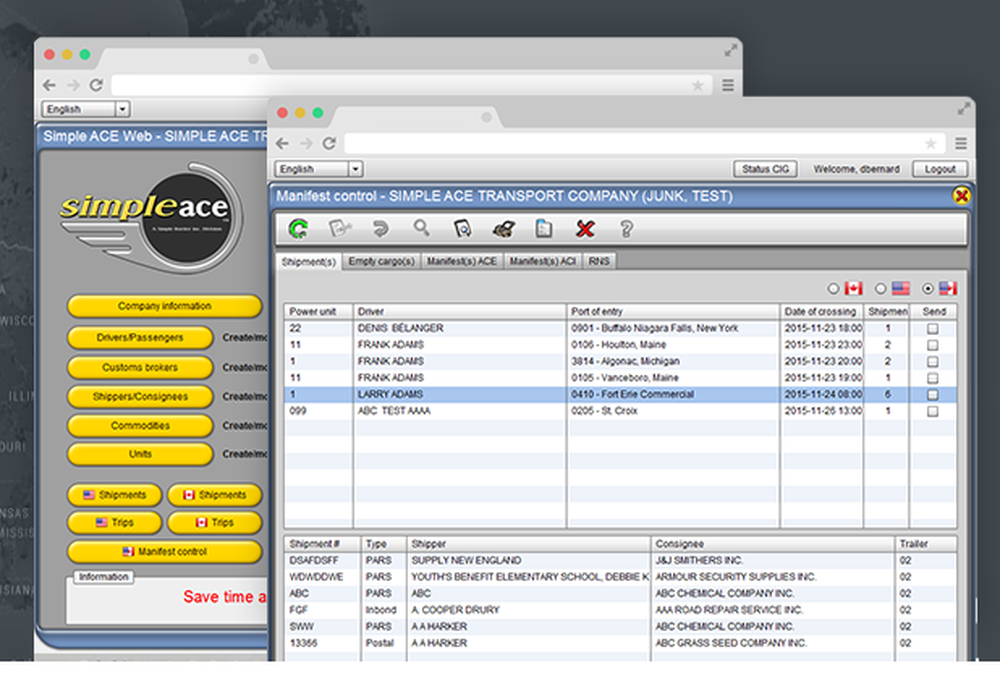Select the DENIS BÉLANGER driver row
The width and height of the screenshot is (1000, 679).
point(620,328)
